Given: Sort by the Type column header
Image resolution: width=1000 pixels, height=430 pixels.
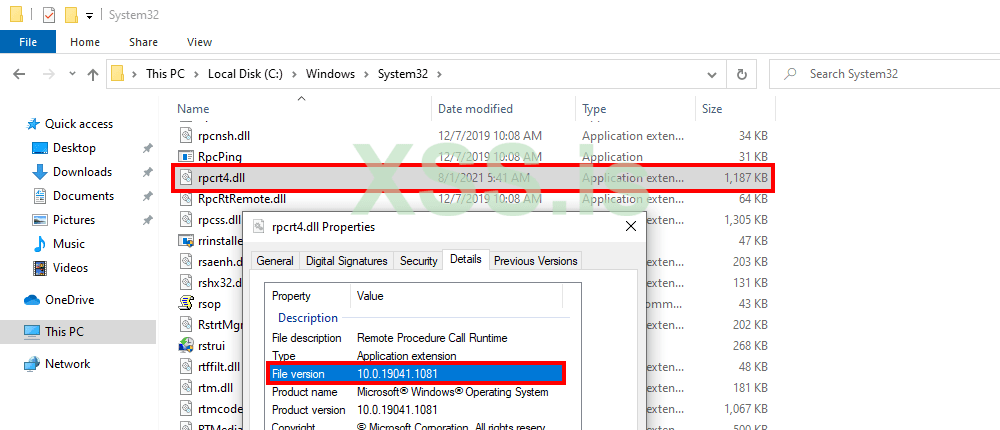Looking at the screenshot, I should click(x=635, y=108).
